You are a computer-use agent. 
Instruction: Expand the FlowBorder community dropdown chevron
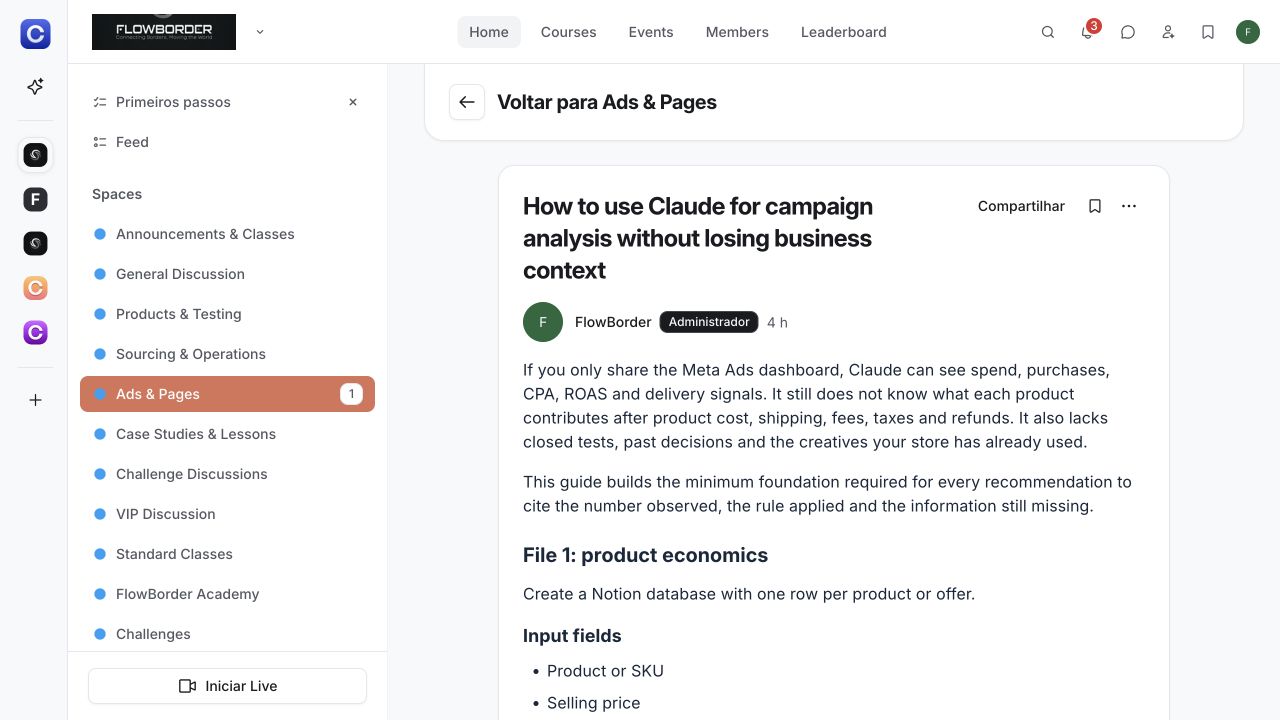coord(260,32)
